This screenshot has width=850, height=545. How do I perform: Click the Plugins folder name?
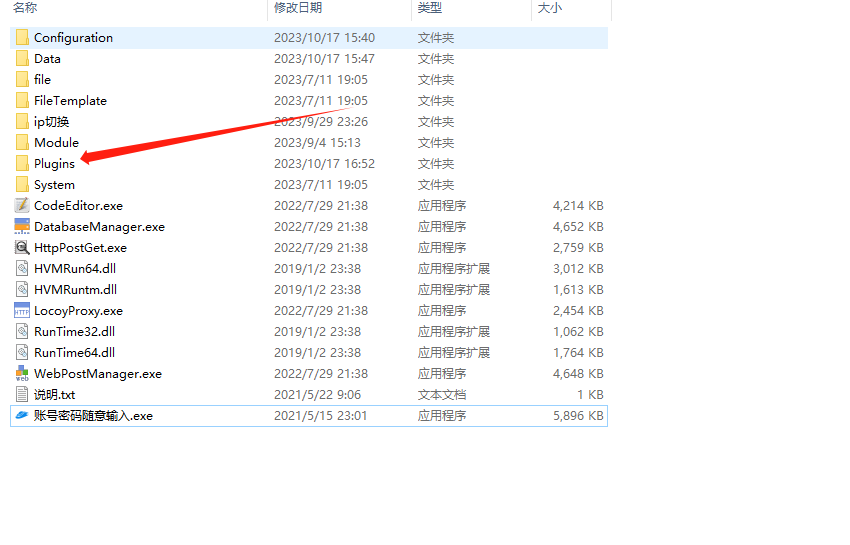click(x=54, y=164)
